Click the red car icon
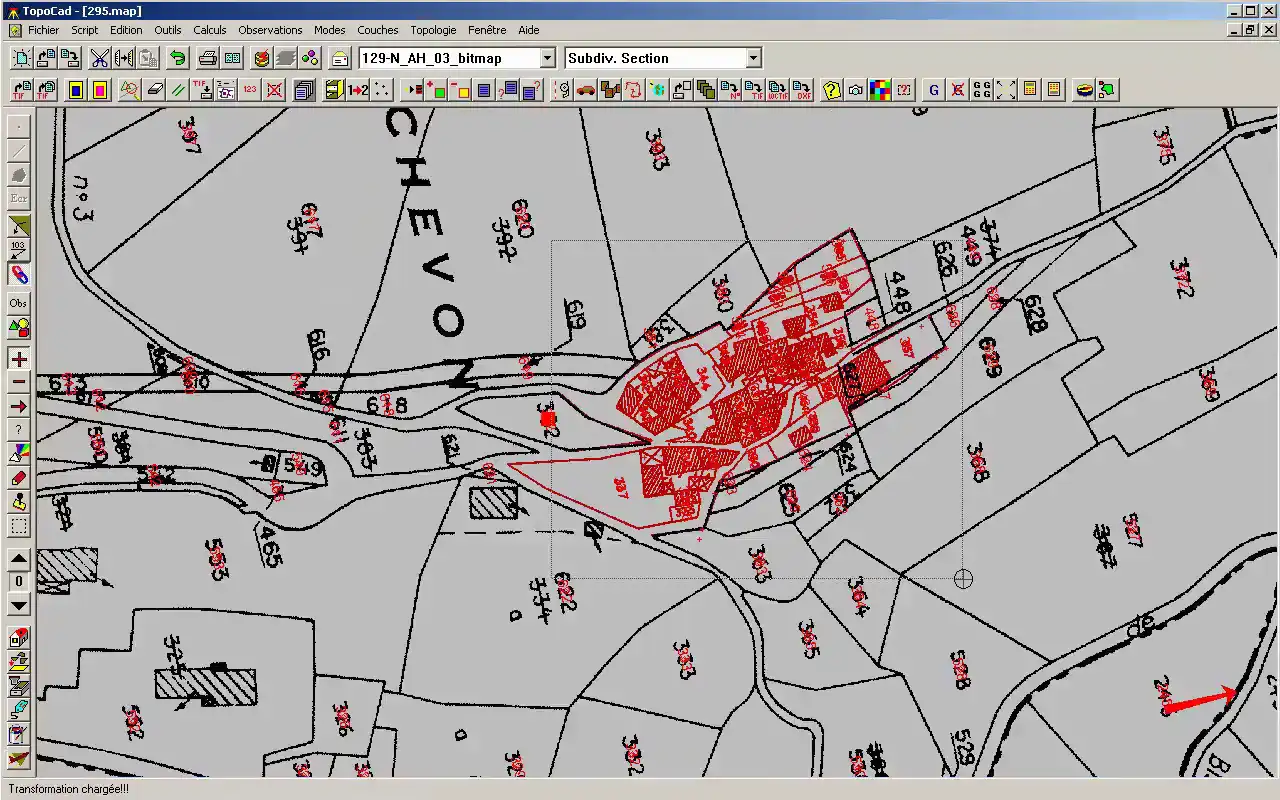Screen dimensions: 1280x800 586,90
